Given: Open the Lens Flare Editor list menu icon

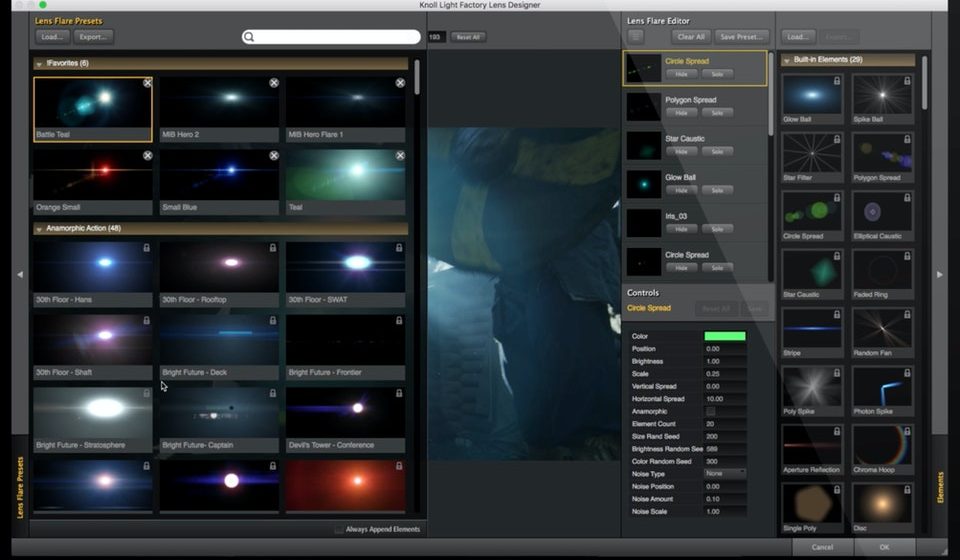Looking at the screenshot, I should tap(636, 37).
